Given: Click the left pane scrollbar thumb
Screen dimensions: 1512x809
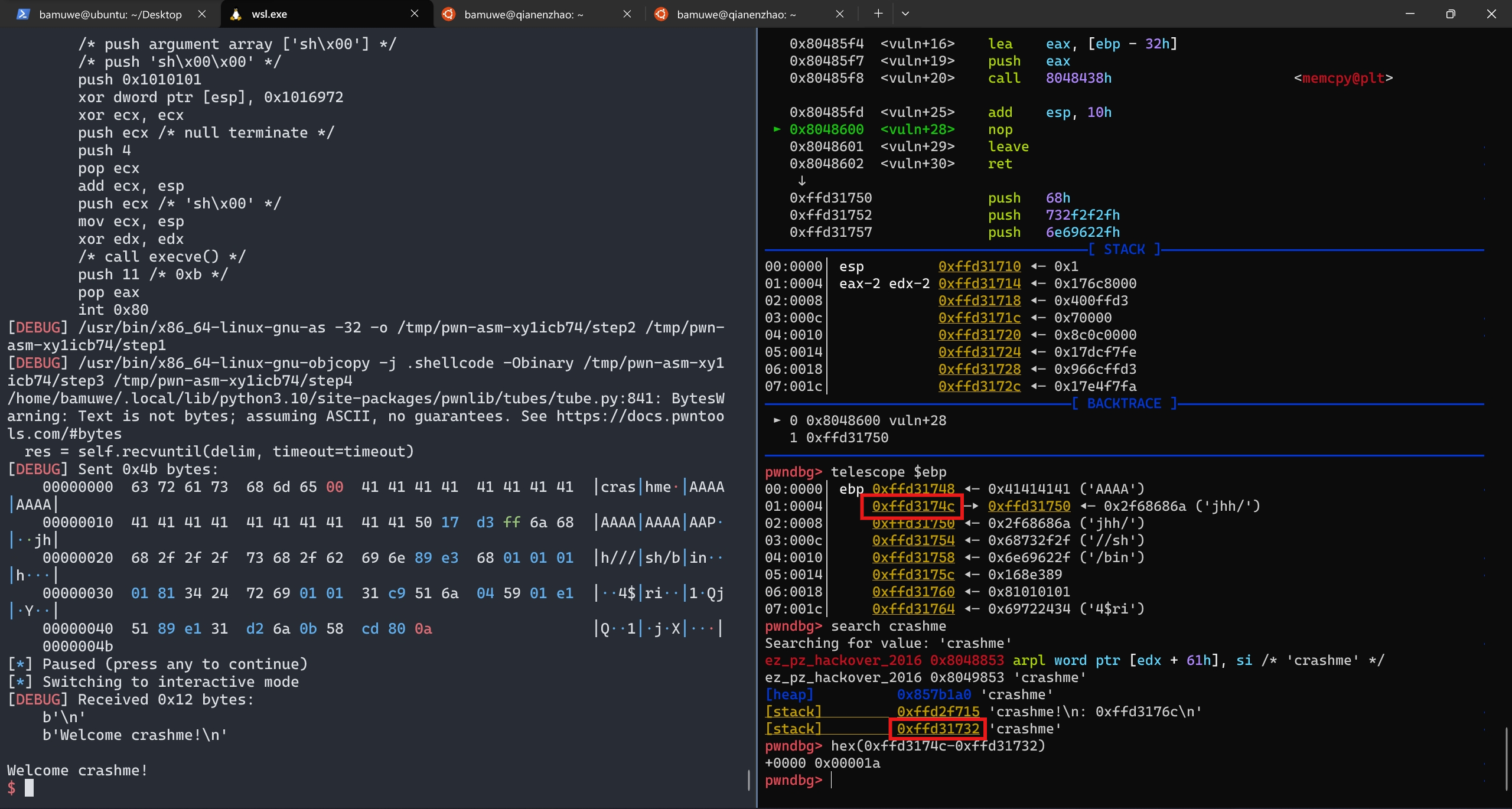Looking at the screenshot, I should point(749,780).
